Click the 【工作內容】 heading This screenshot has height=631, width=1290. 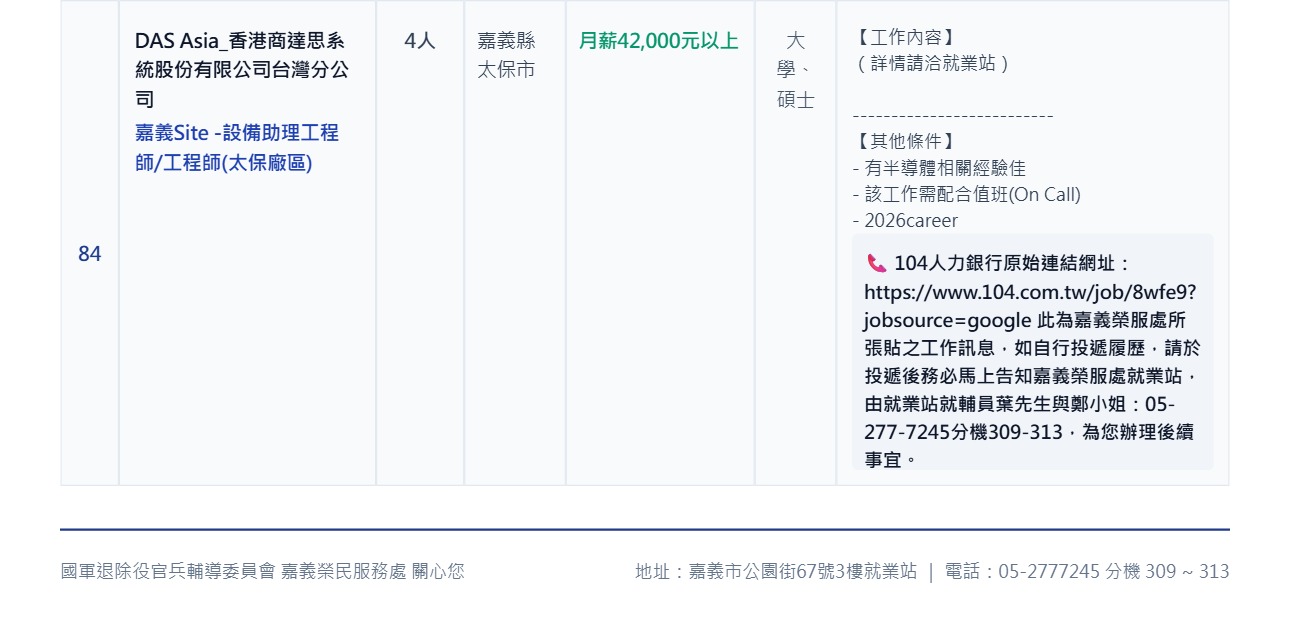point(907,38)
